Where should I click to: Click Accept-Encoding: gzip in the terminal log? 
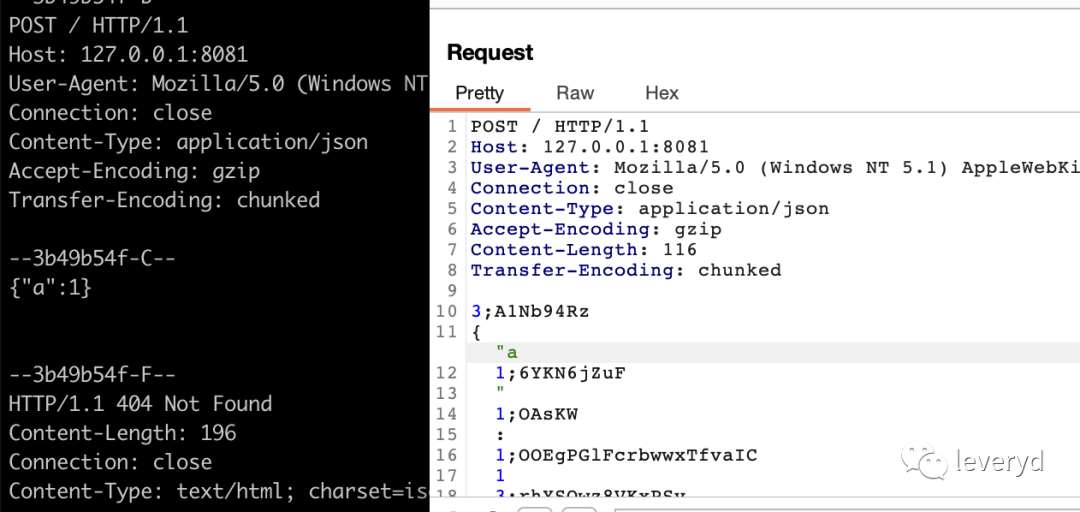[x=134, y=172]
